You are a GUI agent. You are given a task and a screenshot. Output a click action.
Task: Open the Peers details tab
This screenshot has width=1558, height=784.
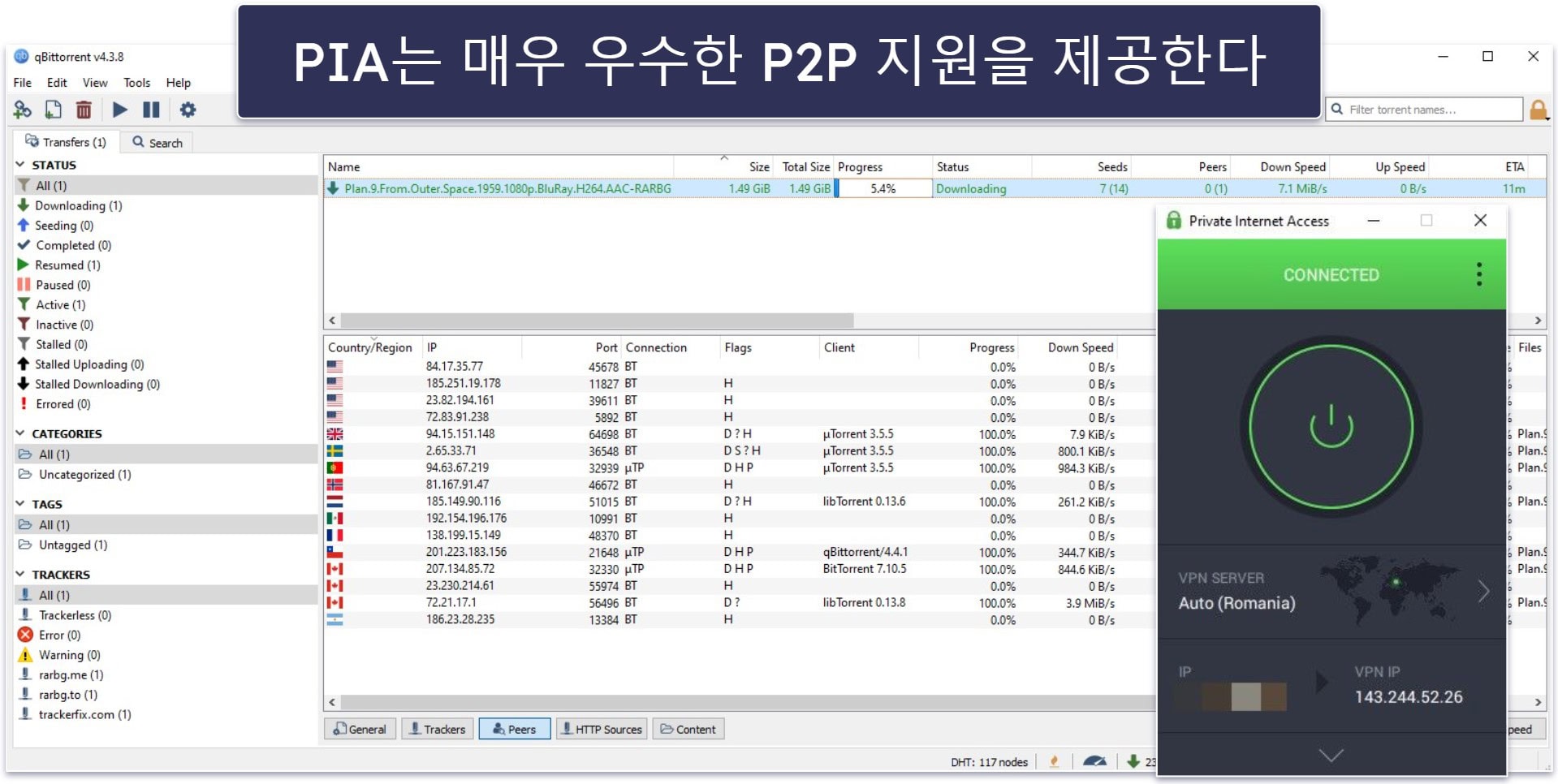514,729
